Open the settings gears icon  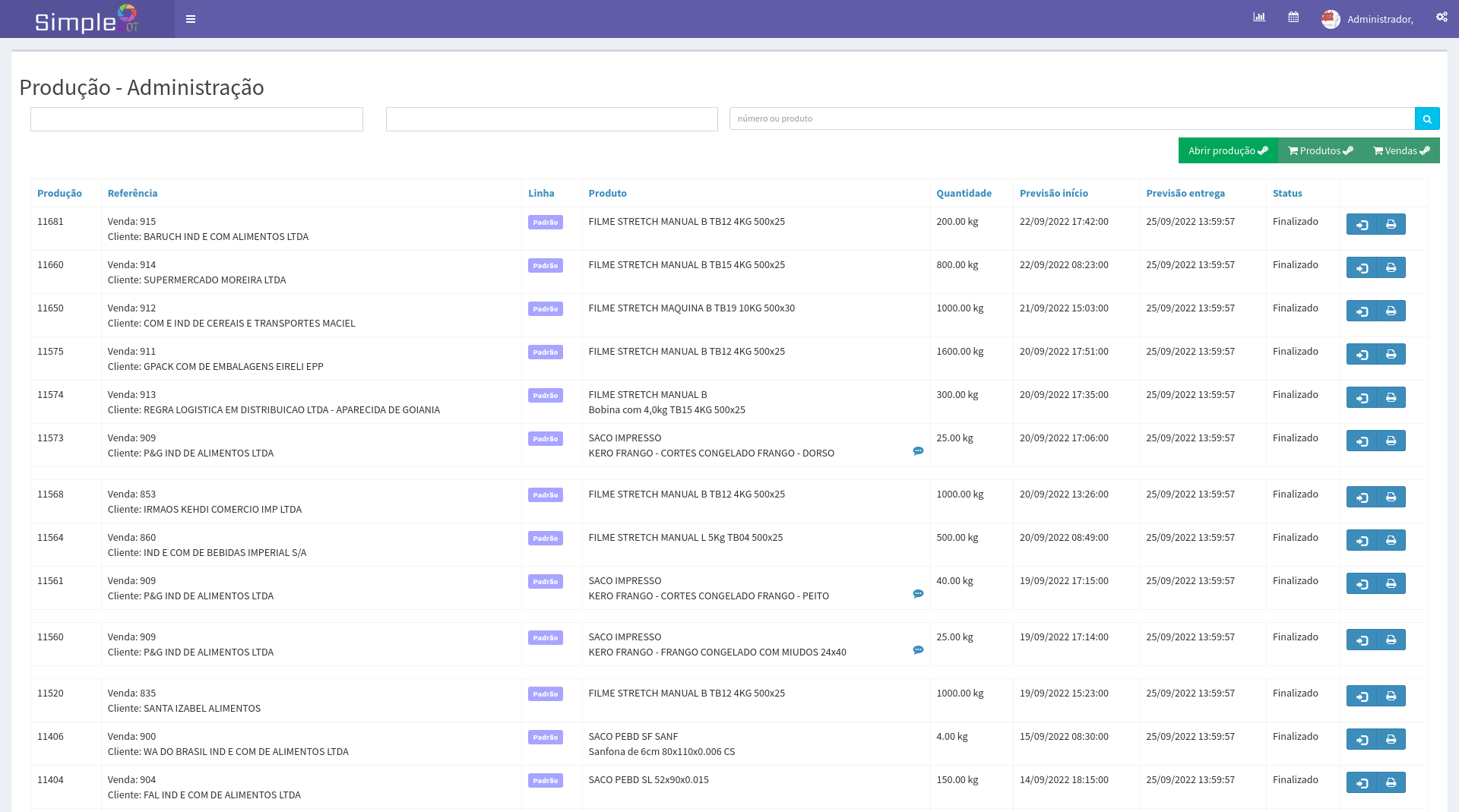click(x=1442, y=17)
